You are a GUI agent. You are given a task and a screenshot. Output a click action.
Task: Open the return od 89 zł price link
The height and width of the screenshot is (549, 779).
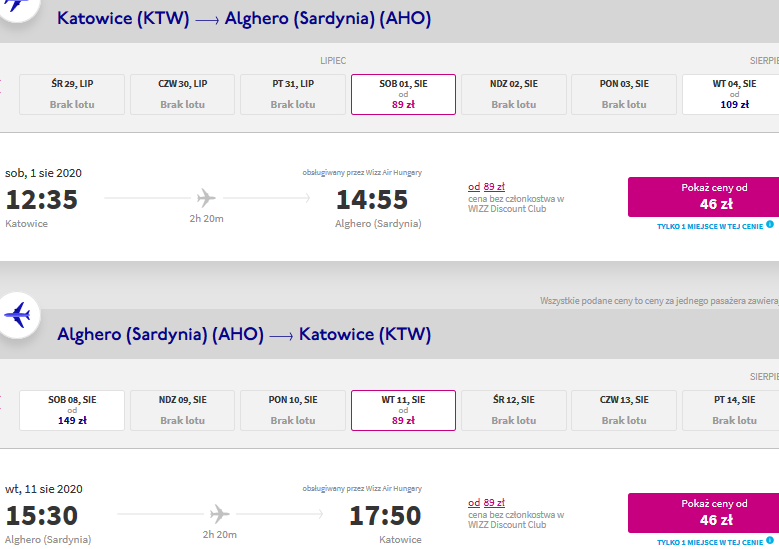pyautogui.click(x=486, y=503)
